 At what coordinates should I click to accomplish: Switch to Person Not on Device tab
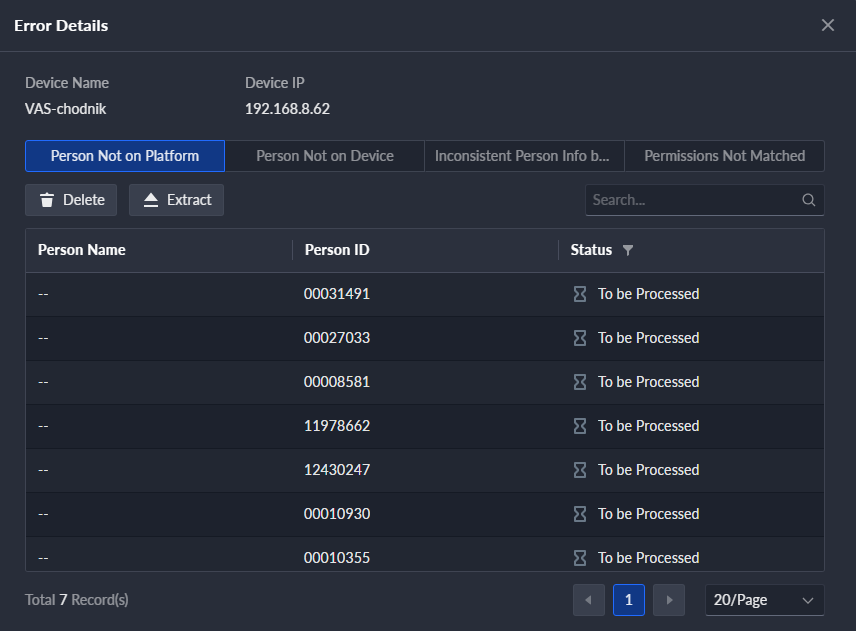pos(325,156)
